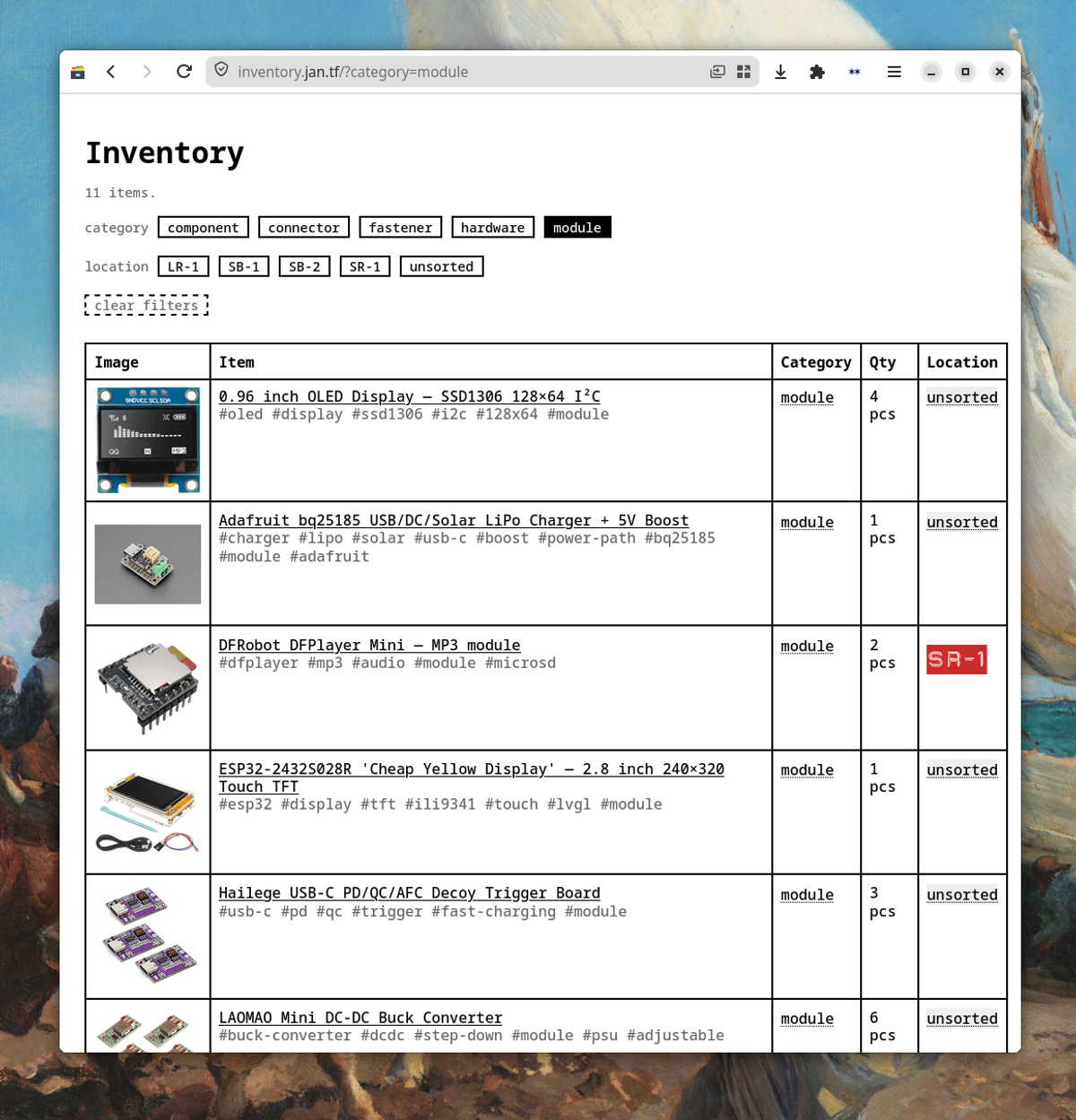Click the OLED display thumbnail image

pos(148,440)
